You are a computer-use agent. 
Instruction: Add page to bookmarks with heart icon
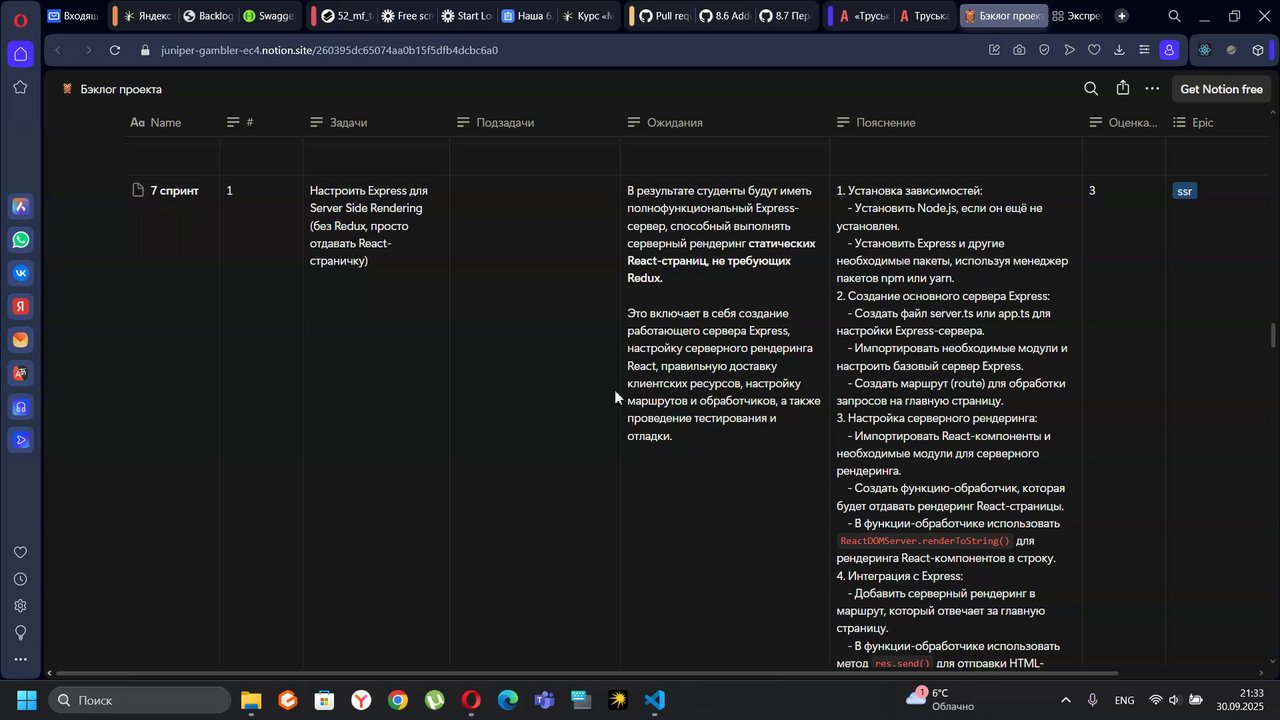[1094, 50]
